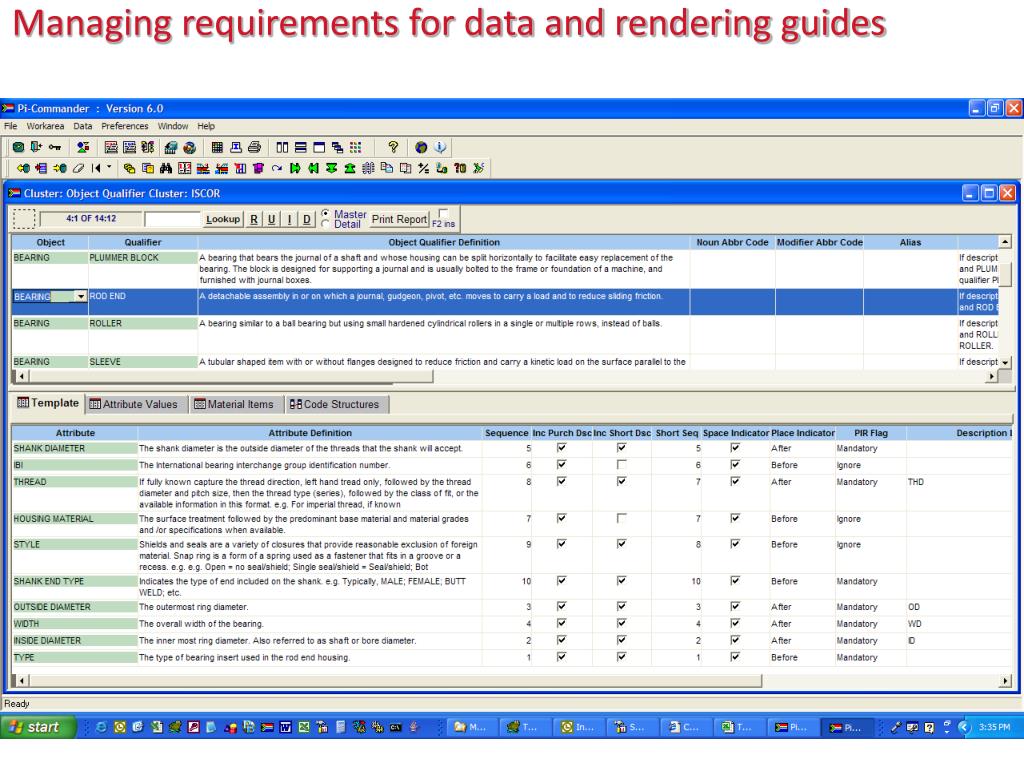This screenshot has width=1024, height=768.
Task: Open the BEARING object dropdown arrow
Action: (x=80, y=296)
